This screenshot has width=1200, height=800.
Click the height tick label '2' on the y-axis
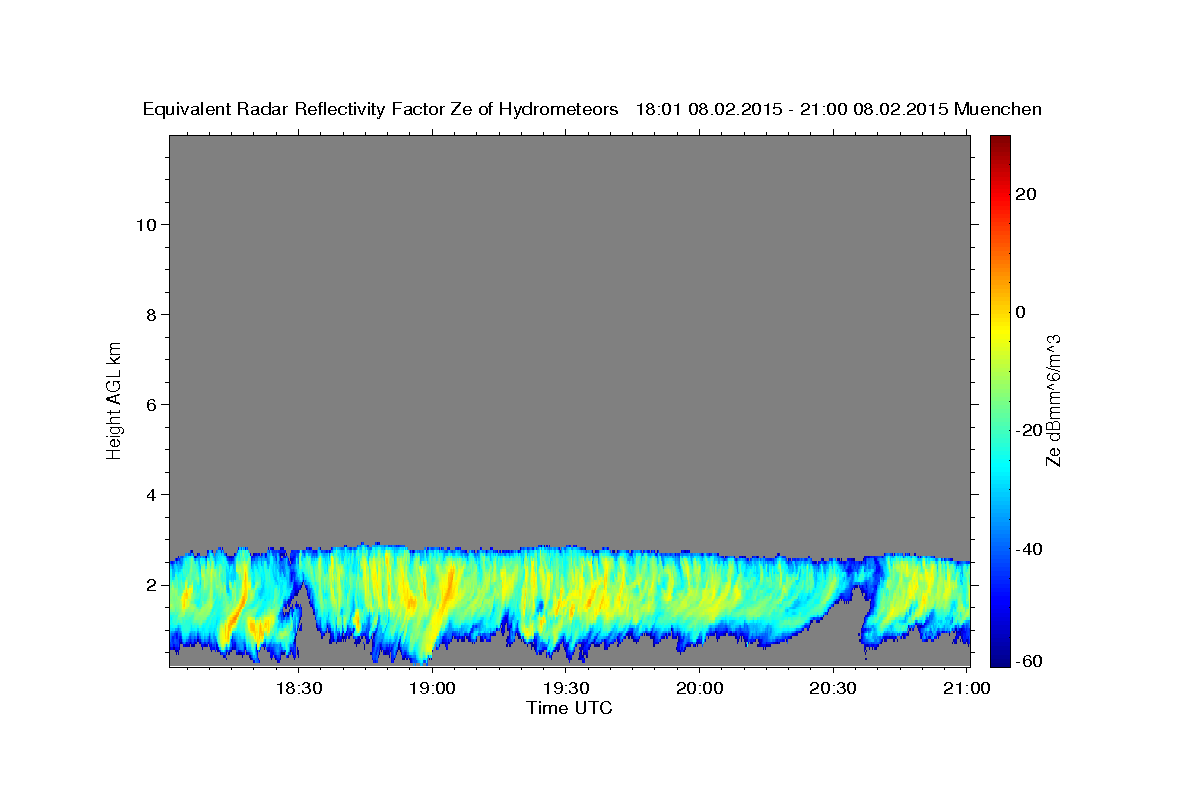pos(152,584)
